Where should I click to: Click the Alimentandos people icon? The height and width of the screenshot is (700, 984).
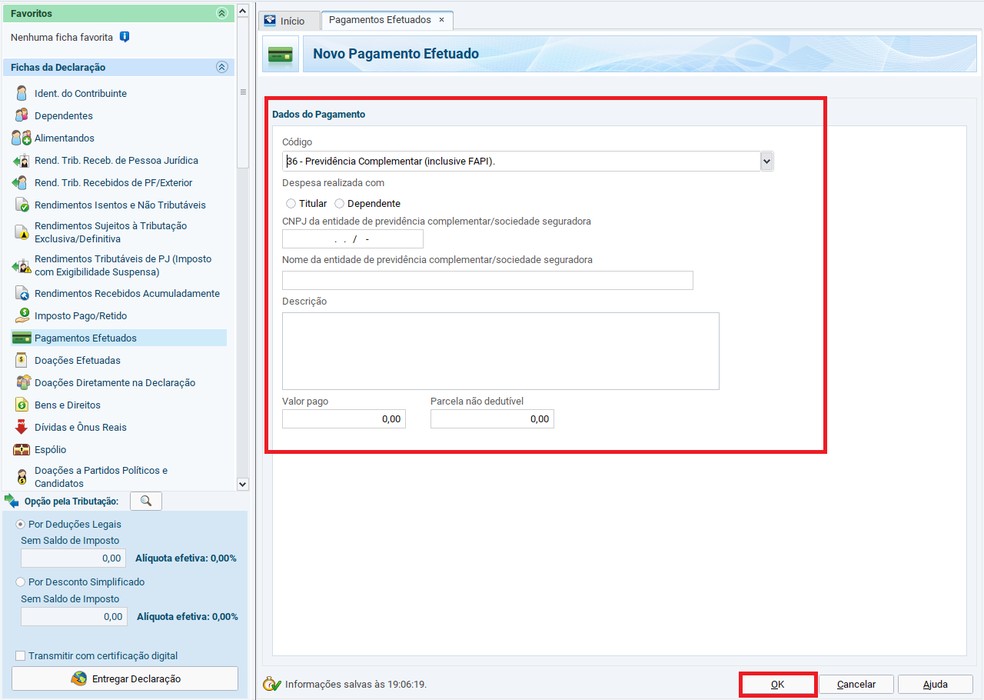(21, 138)
